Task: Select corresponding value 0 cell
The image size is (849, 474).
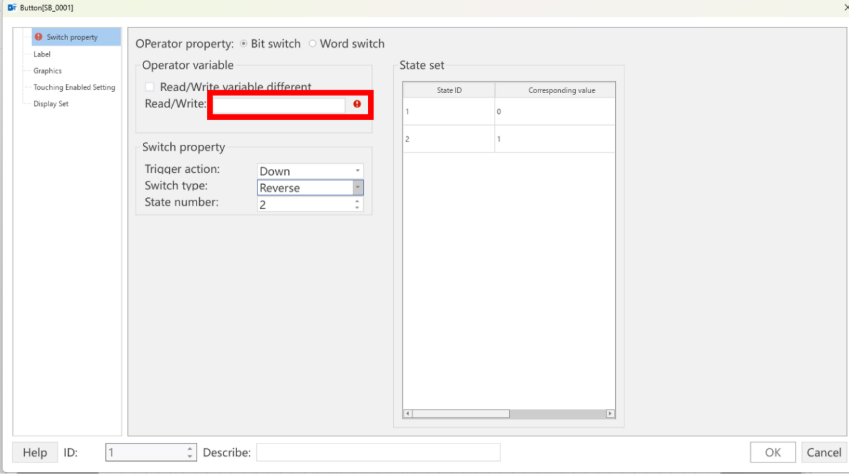Action: pyautogui.click(x=555, y=112)
